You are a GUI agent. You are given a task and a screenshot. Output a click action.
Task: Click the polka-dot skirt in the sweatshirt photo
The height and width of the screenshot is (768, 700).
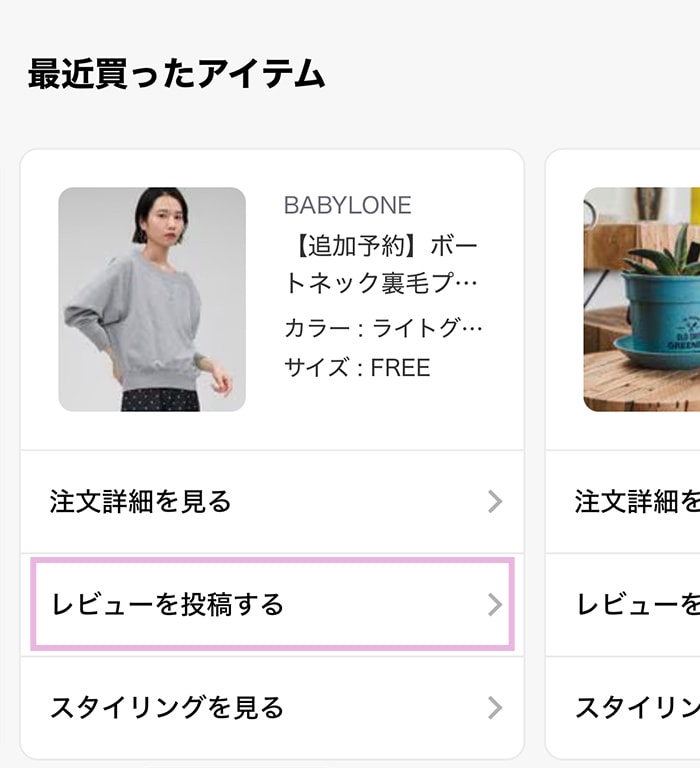(160, 399)
